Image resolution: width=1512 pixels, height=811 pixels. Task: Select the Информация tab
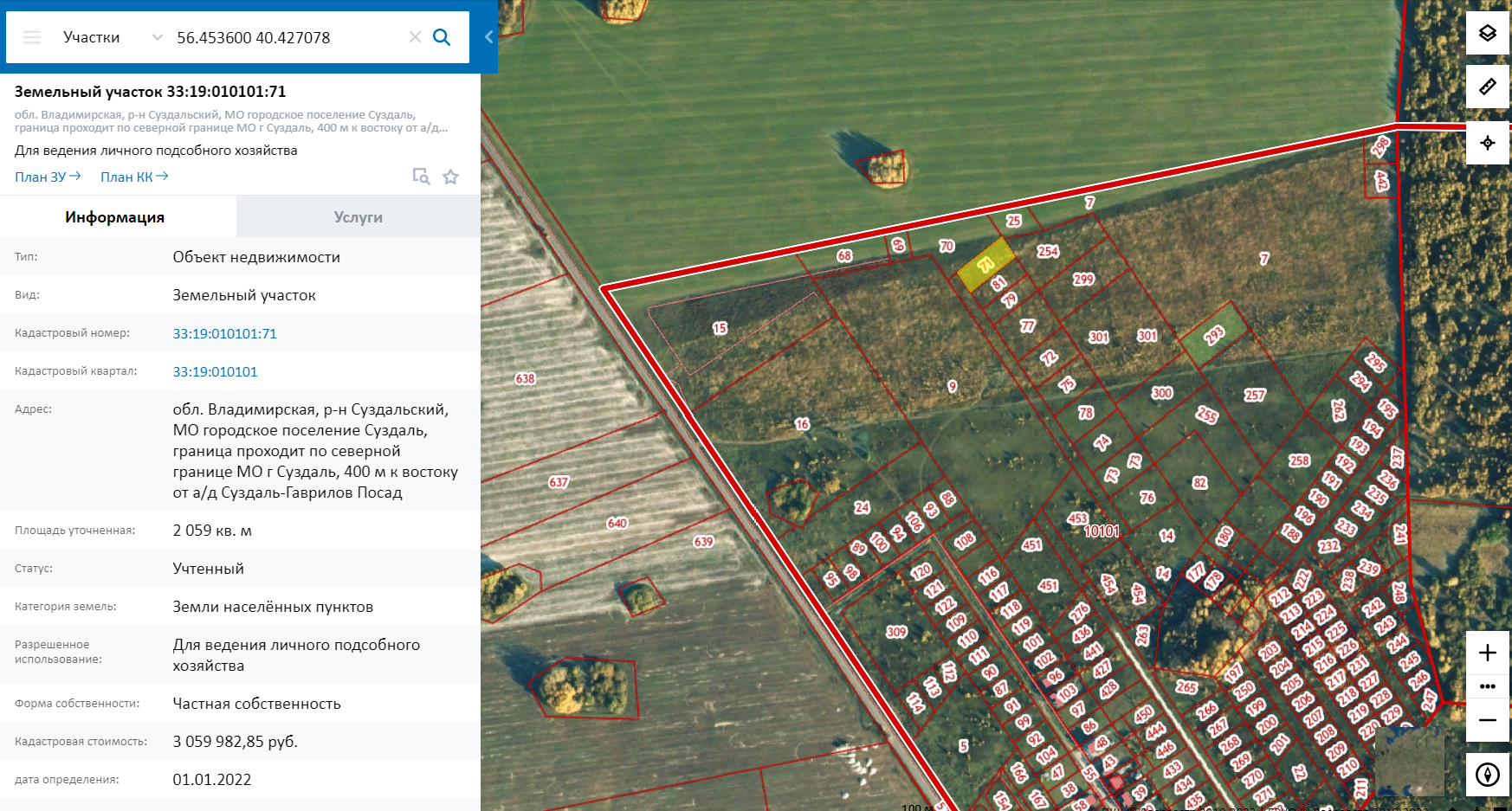(115, 217)
